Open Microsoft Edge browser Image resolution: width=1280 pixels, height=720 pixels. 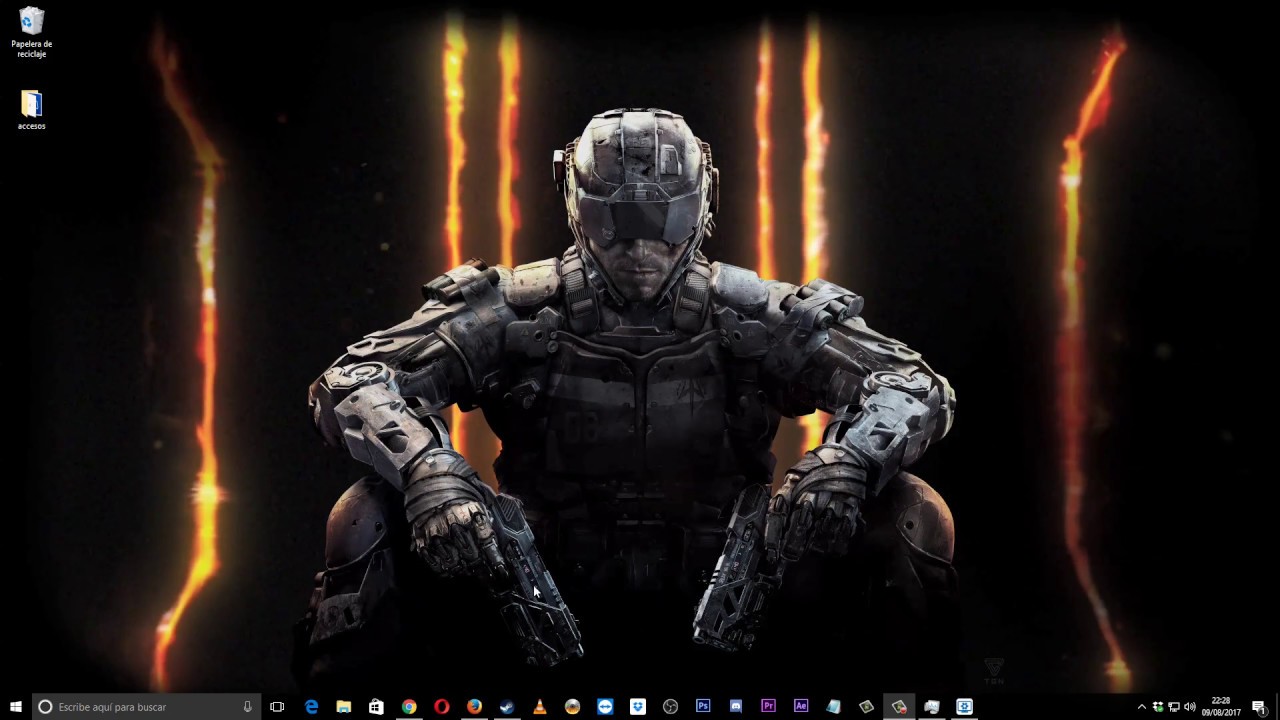pos(311,707)
